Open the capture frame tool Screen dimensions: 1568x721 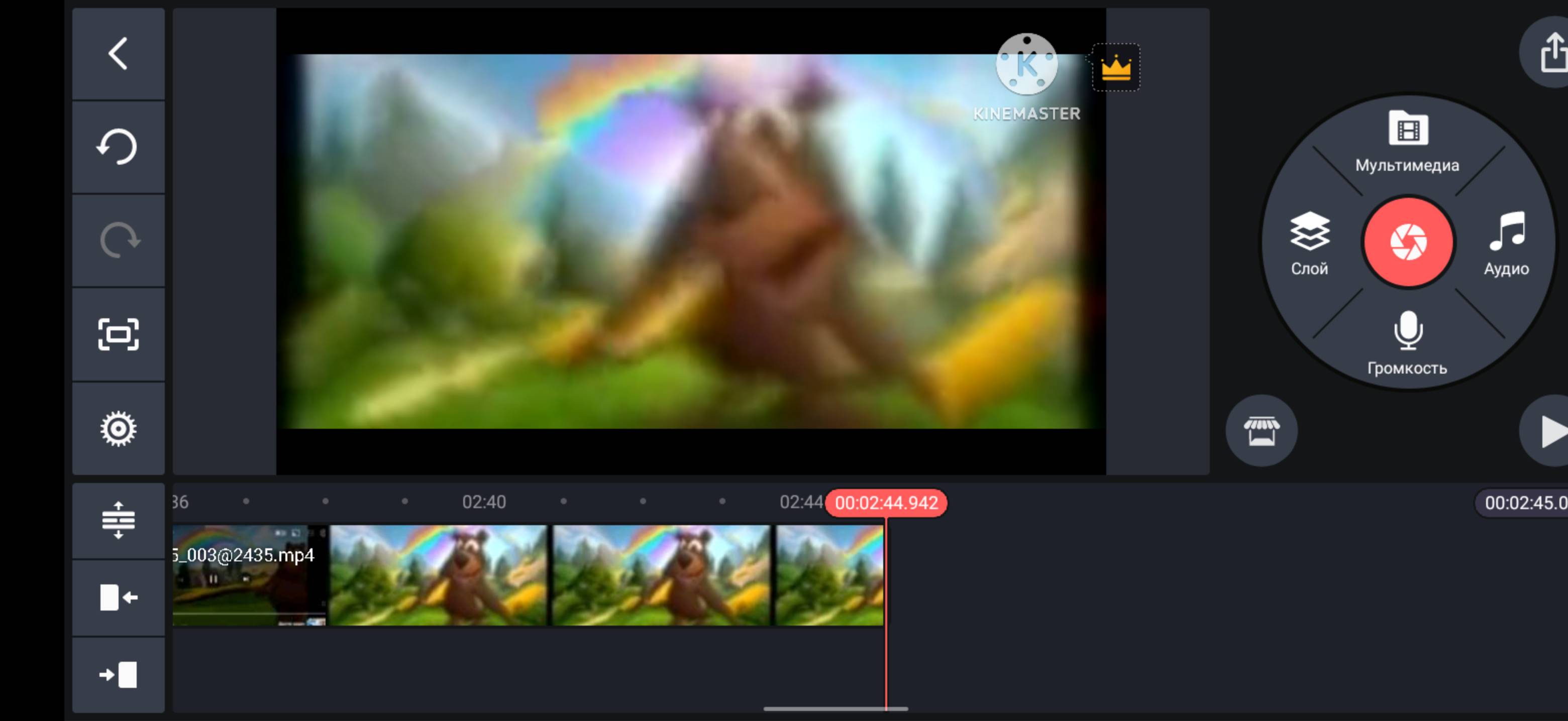[x=118, y=334]
